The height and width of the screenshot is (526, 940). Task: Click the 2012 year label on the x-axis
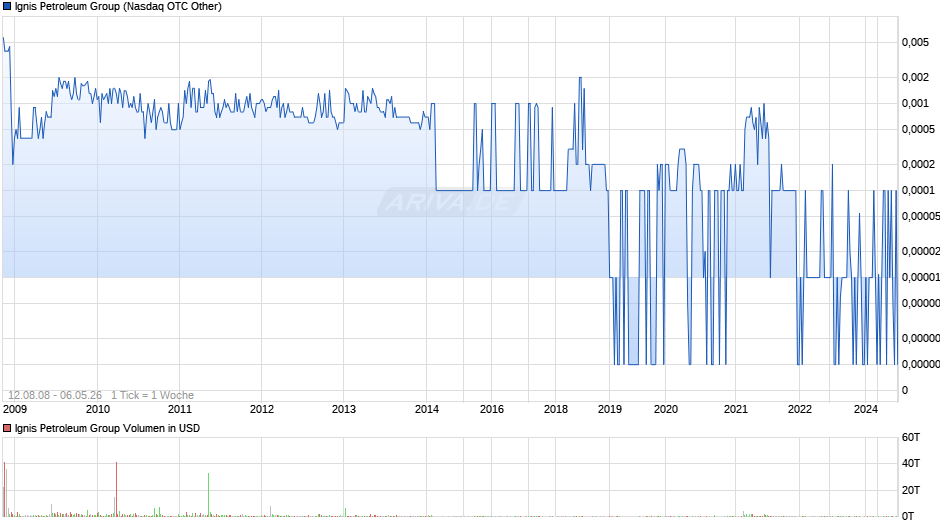[261, 409]
